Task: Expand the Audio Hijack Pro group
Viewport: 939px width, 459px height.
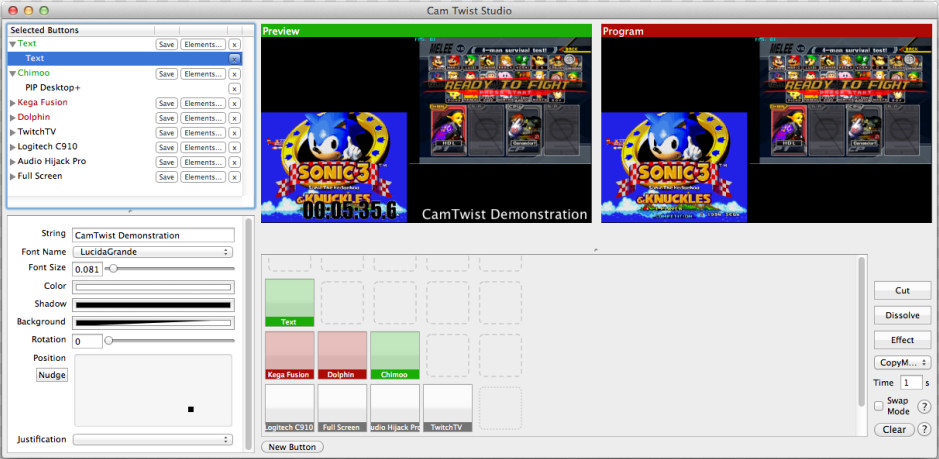Action: click(13, 162)
